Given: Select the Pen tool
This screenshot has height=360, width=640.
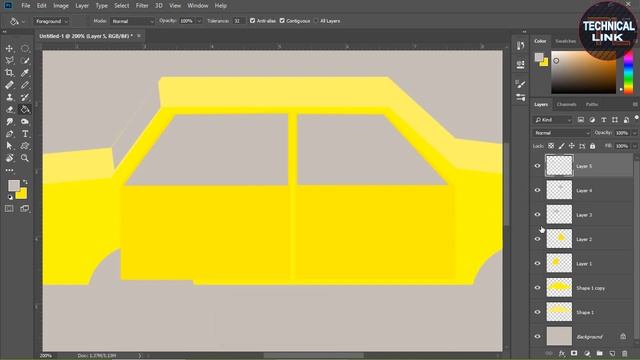Looking at the screenshot, I should [x=9, y=134].
